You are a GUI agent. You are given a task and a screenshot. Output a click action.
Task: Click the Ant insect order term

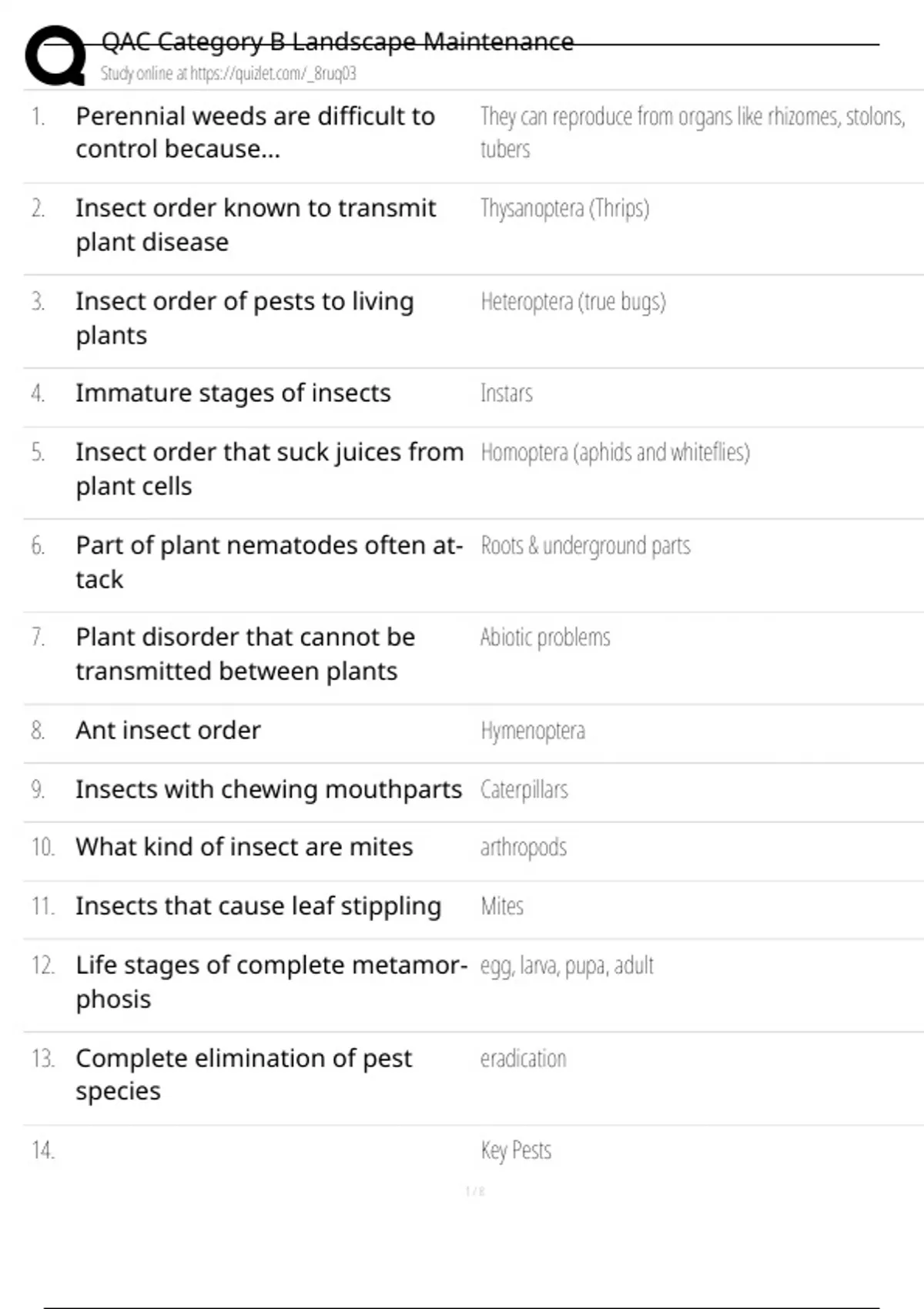(x=168, y=731)
